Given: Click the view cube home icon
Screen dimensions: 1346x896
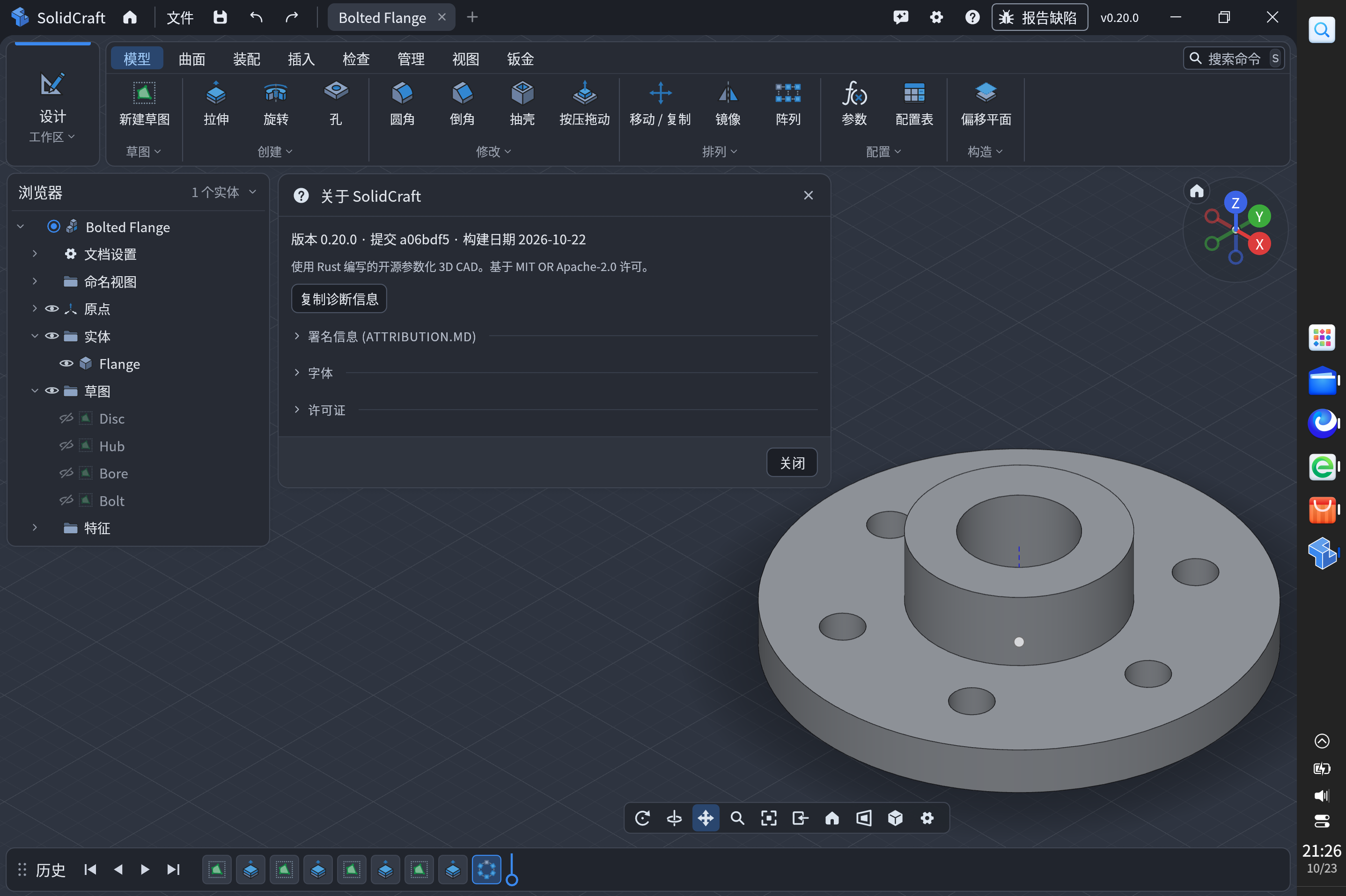Looking at the screenshot, I should (1197, 191).
